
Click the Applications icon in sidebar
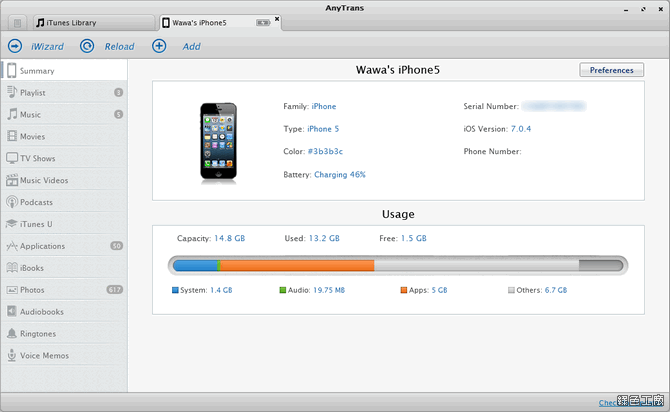pyautogui.click(x=12, y=246)
